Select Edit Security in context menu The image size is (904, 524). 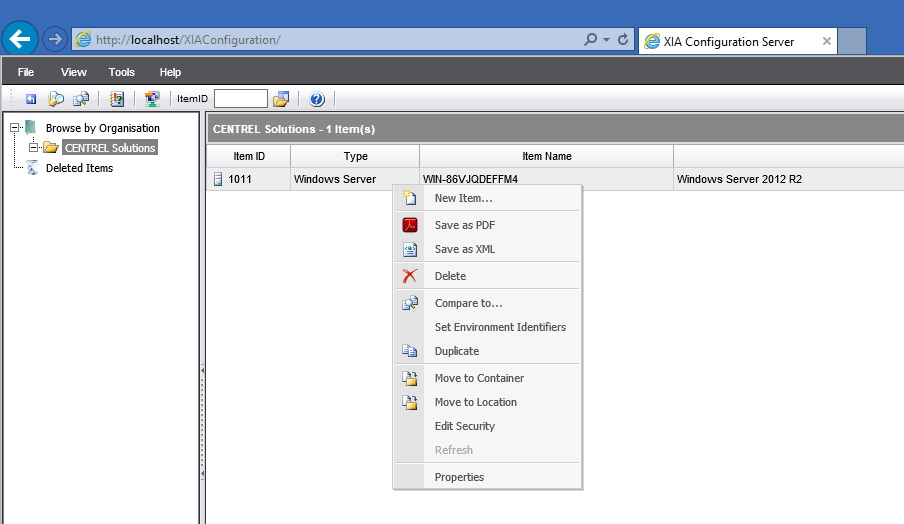[487, 426]
